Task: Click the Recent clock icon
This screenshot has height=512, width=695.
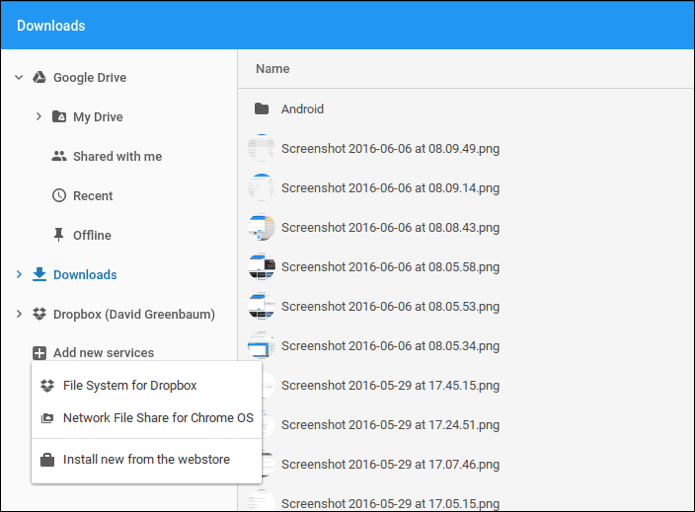Action: [x=59, y=195]
